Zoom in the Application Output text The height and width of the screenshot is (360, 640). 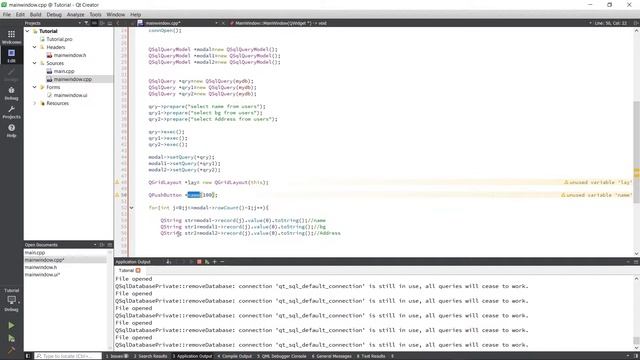tap(215, 262)
